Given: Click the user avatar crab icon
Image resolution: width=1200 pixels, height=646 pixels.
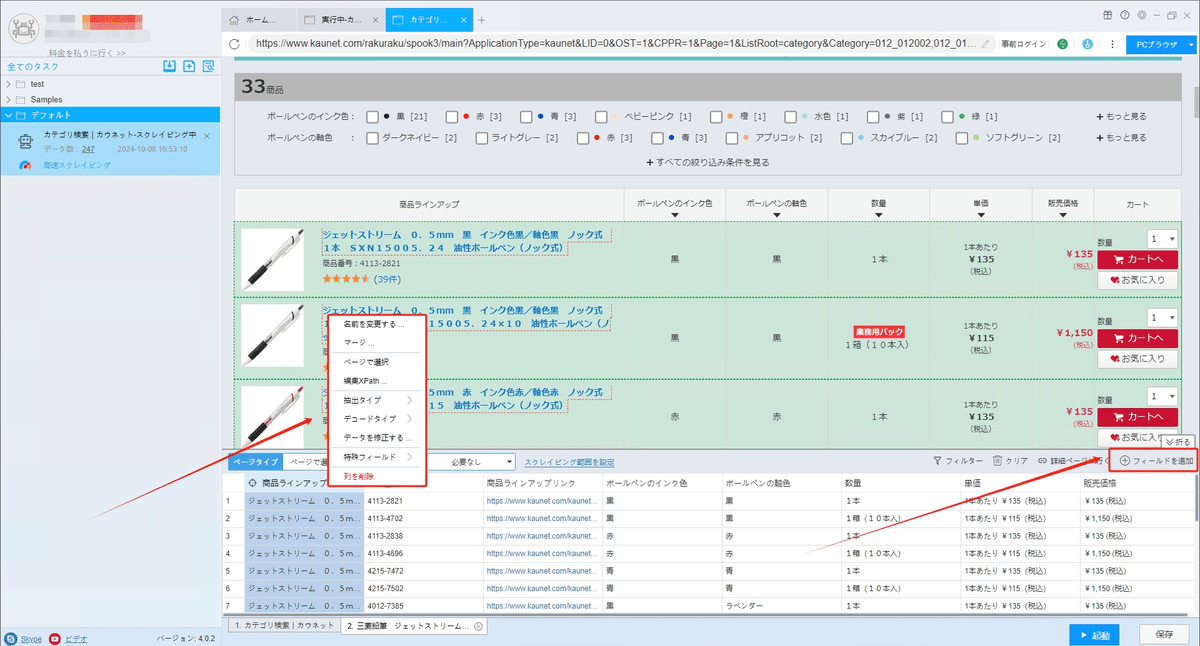Looking at the screenshot, I should (x=22, y=28).
